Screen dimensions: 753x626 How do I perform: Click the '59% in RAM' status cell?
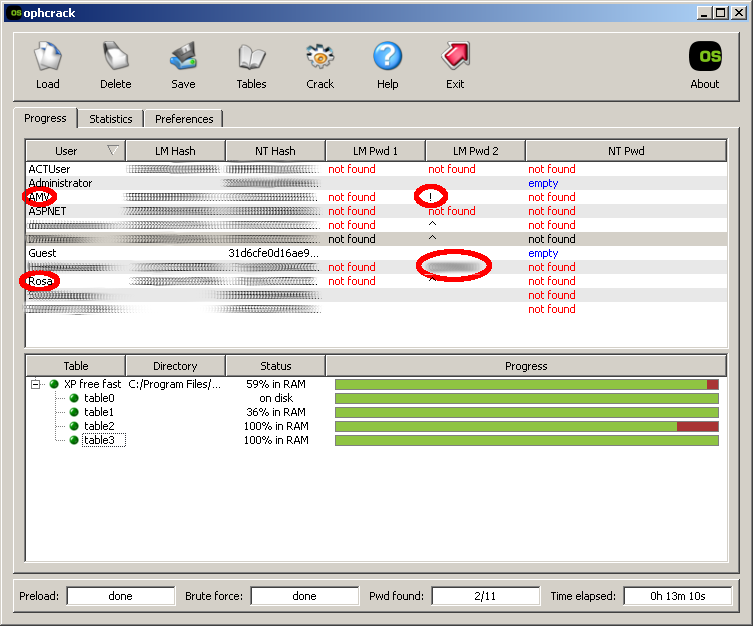coord(276,384)
